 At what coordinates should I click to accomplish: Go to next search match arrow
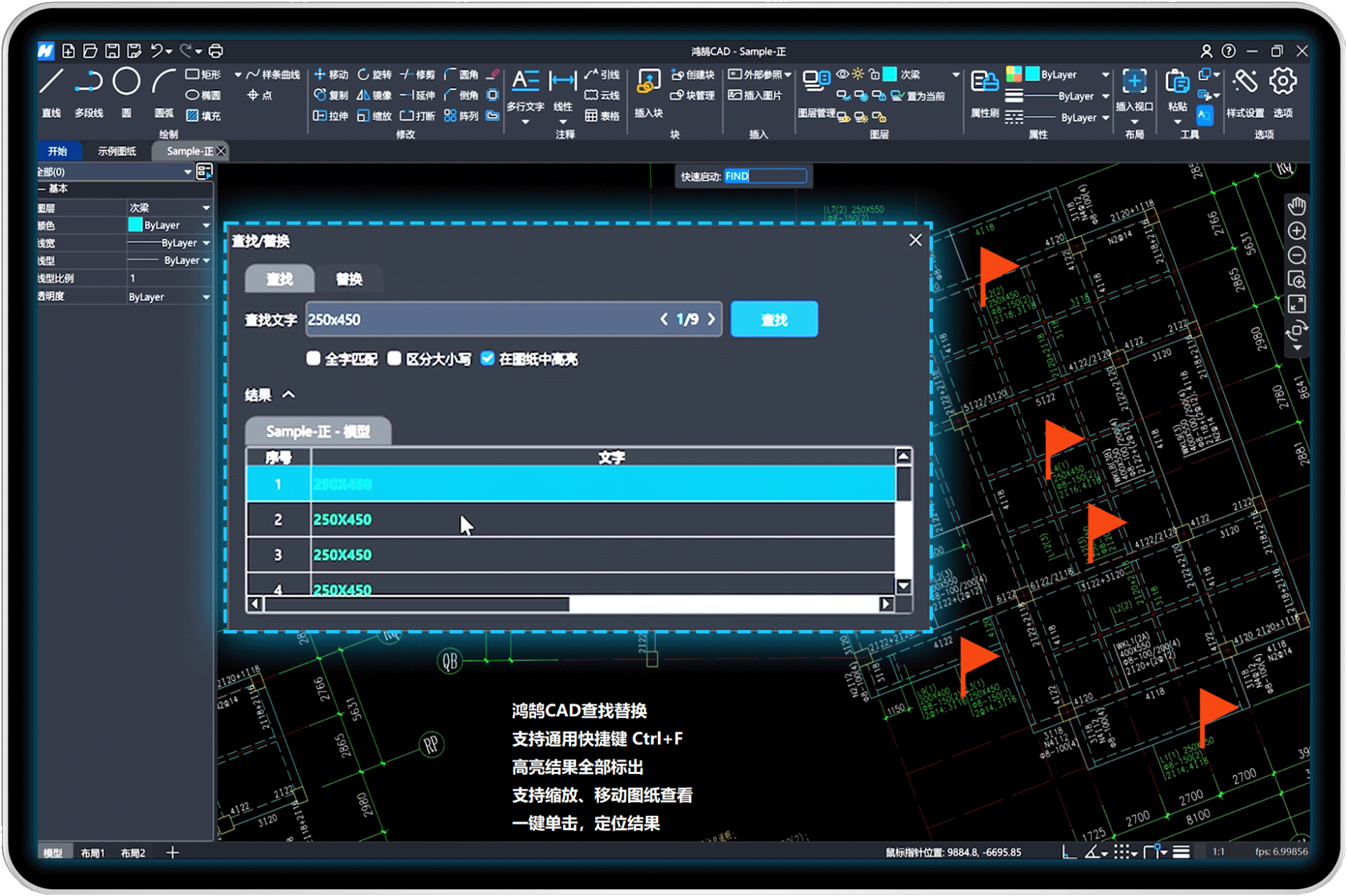tap(711, 319)
